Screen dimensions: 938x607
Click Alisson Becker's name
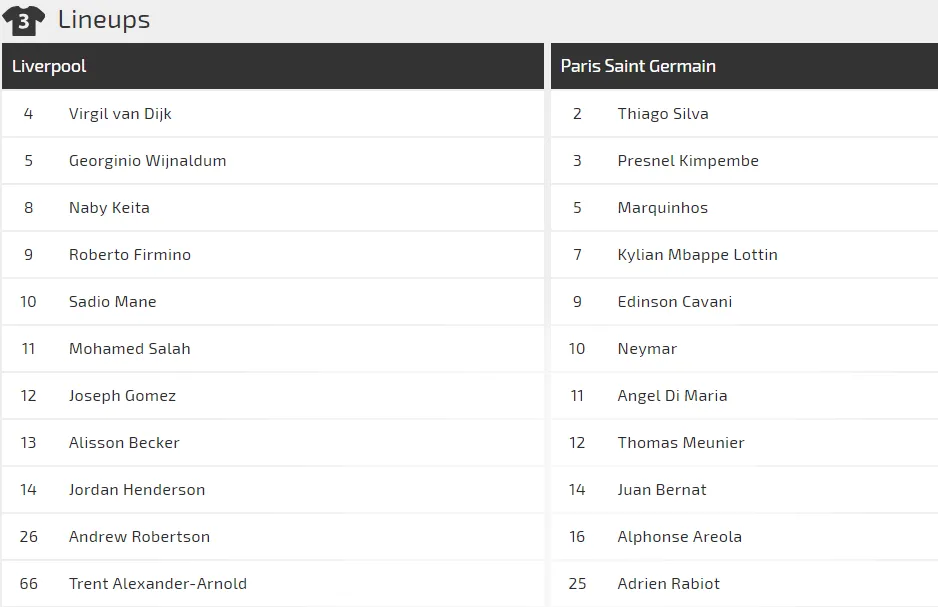point(124,443)
